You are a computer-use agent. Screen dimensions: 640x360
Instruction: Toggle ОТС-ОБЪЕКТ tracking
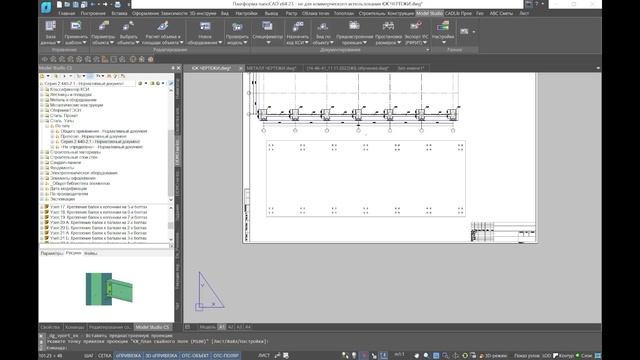click(195, 356)
